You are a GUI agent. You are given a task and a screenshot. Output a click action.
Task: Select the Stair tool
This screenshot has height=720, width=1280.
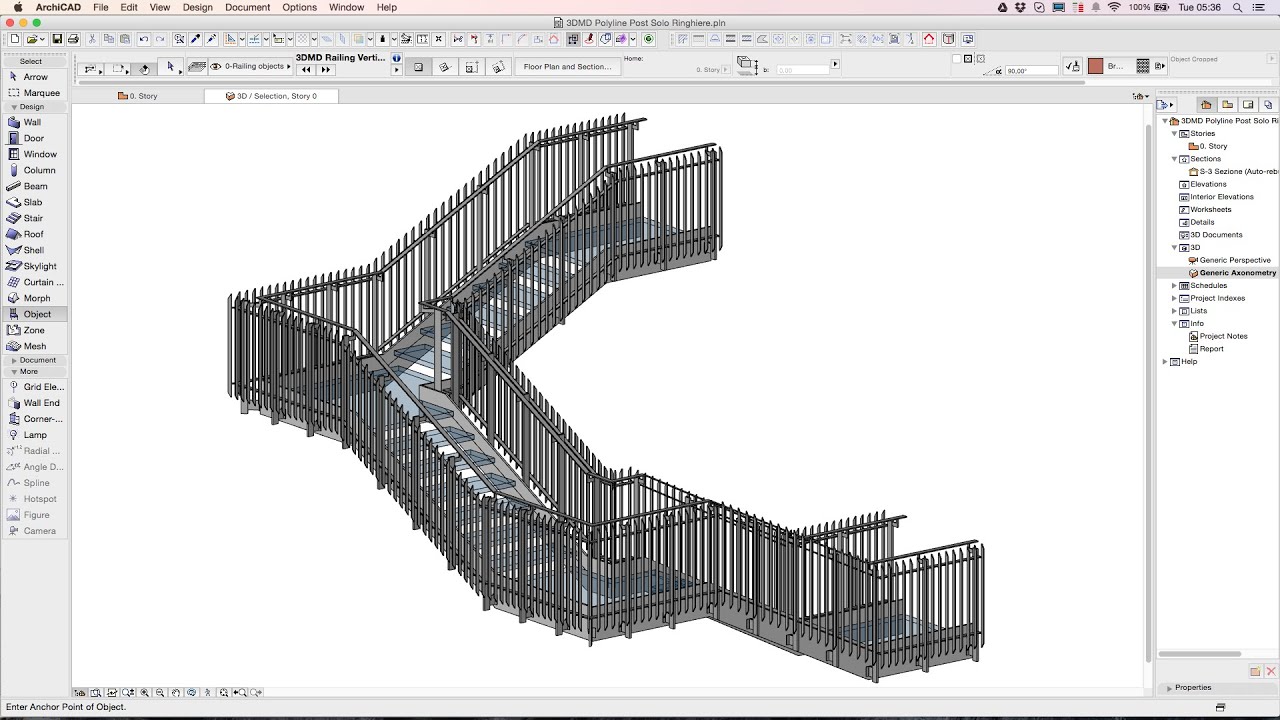[34, 218]
